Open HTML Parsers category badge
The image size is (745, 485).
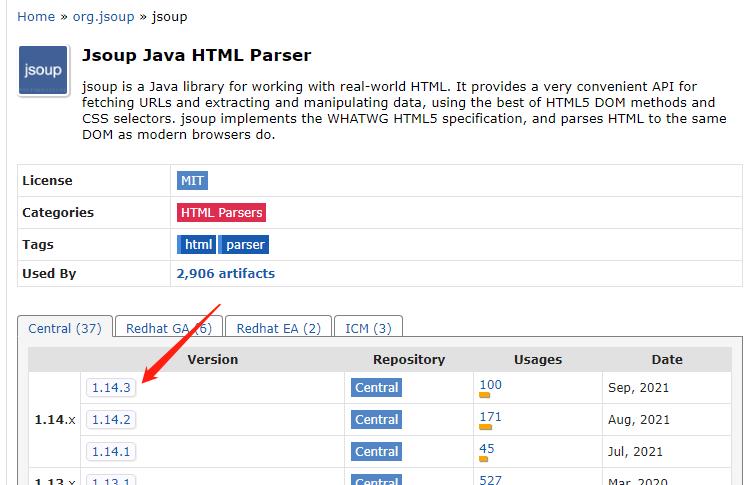221,212
